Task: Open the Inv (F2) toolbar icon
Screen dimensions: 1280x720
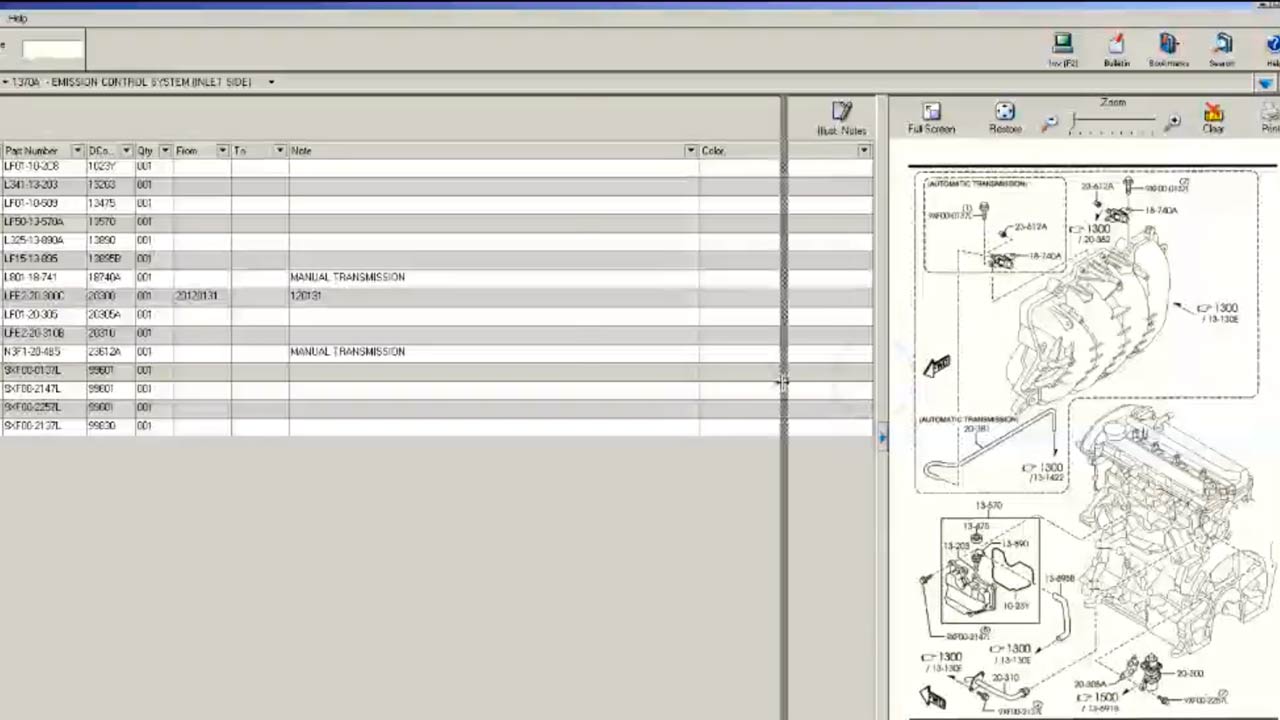Action: [x=1062, y=49]
